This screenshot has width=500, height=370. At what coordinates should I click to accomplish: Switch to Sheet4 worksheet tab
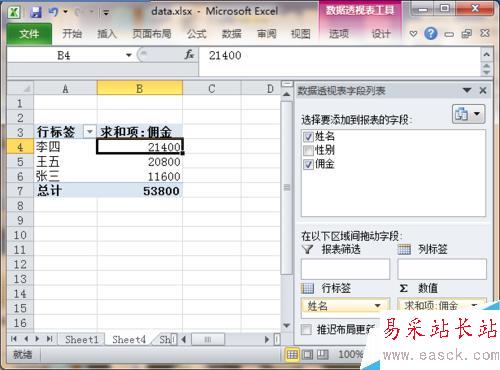pyautogui.click(x=129, y=340)
